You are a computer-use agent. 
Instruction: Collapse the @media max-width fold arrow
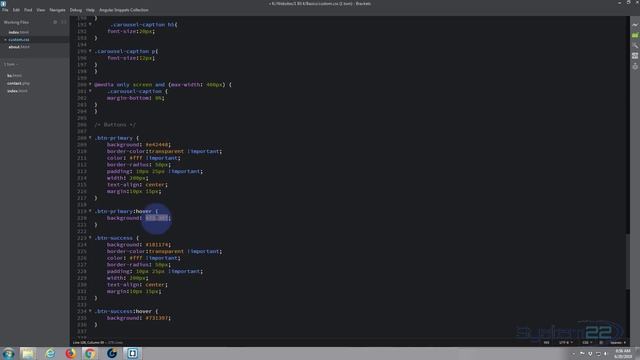point(90,84)
